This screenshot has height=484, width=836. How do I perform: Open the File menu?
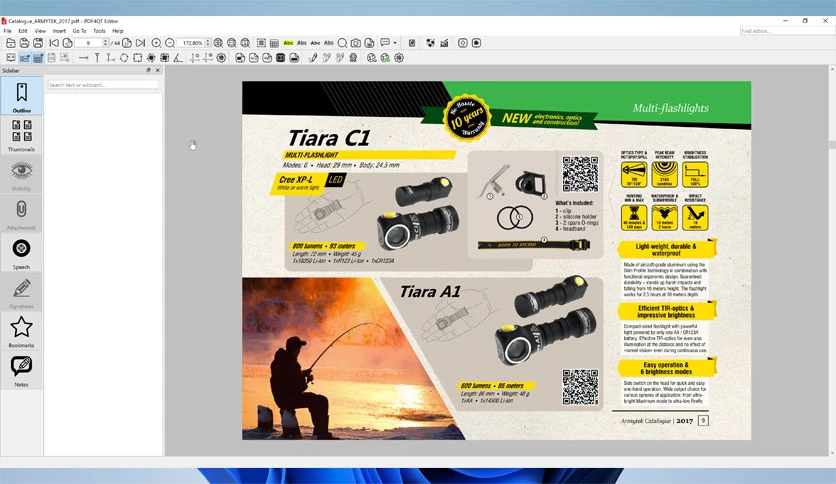(7, 31)
